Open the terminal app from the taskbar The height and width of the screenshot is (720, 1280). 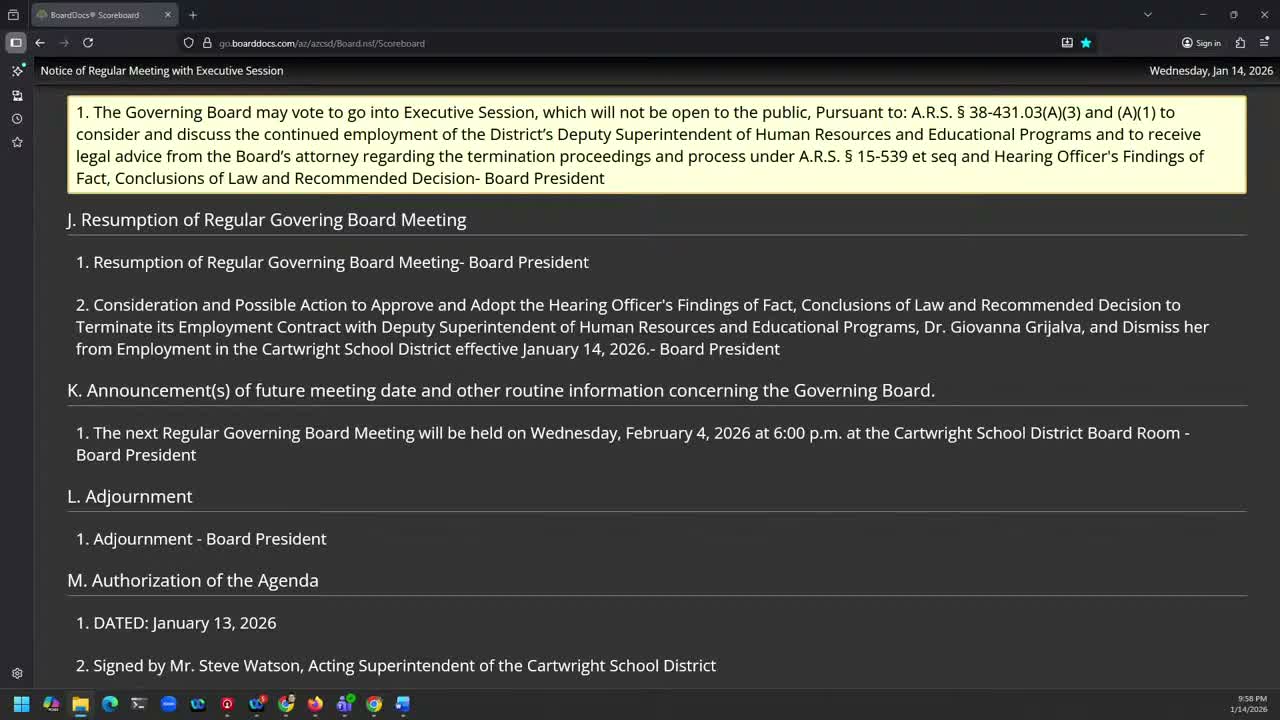[x=139, y=704]
